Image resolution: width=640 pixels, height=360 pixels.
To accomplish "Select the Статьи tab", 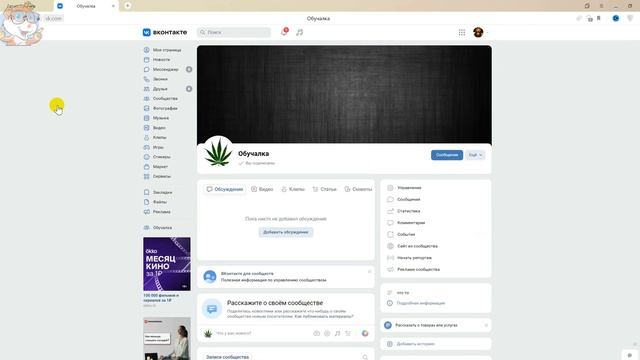I will (324, 189).
